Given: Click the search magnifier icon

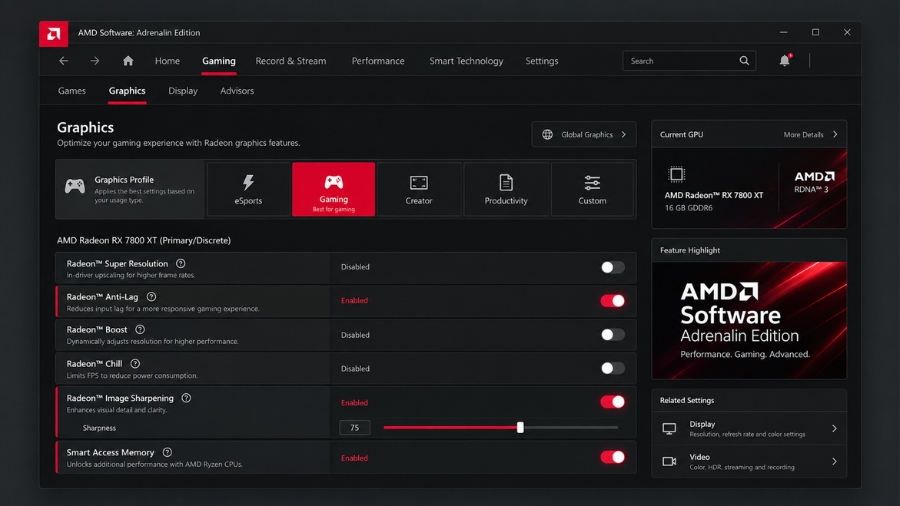Looking at the screenshot, I should pyautogui.click(x=744, y=61).
